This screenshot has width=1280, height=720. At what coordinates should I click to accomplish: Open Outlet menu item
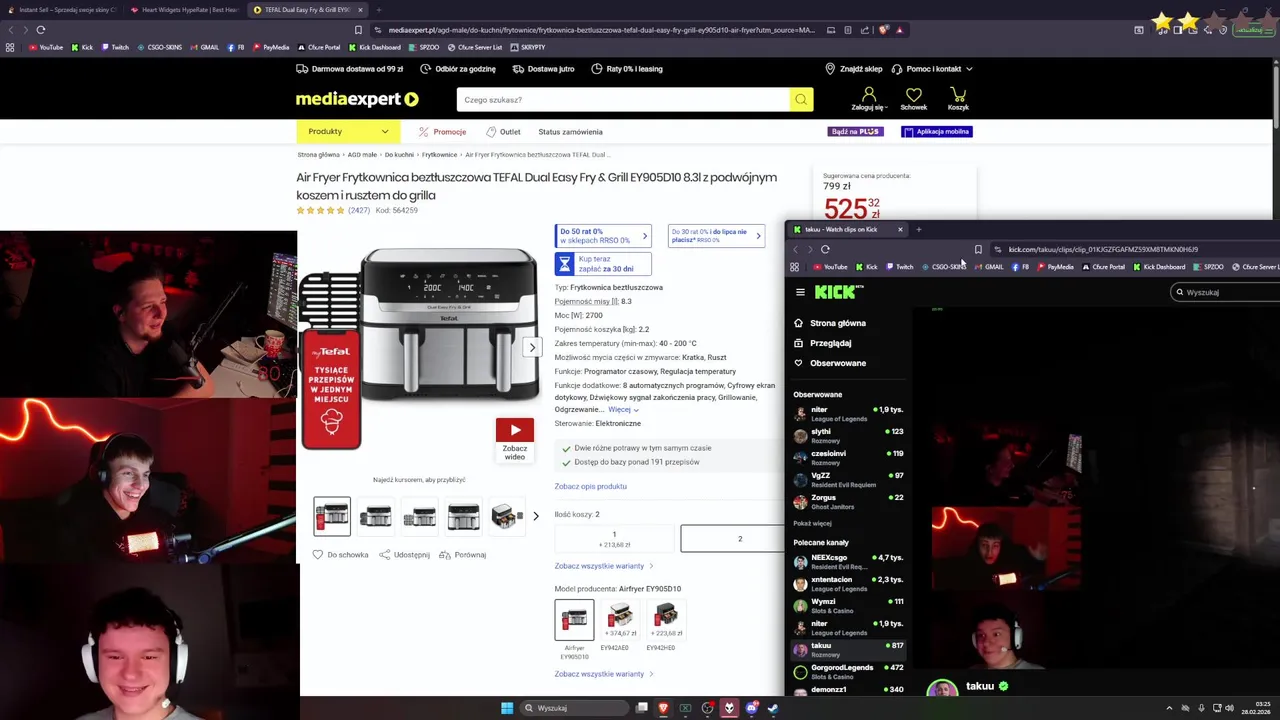click(503, 132)
